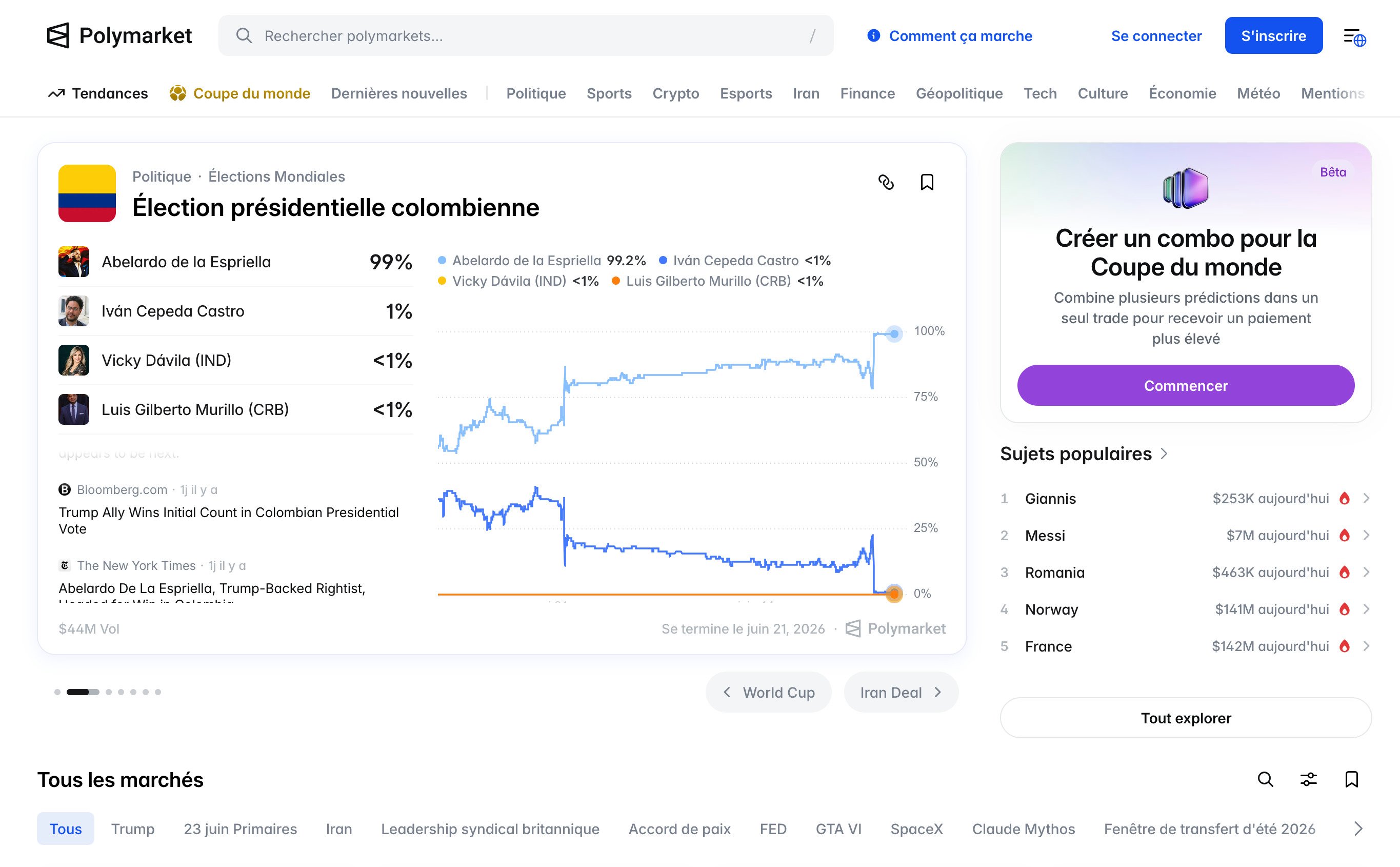Click the active carousel pagination indicator
The image size is (1400, 867).
click(x=83, y=692)
